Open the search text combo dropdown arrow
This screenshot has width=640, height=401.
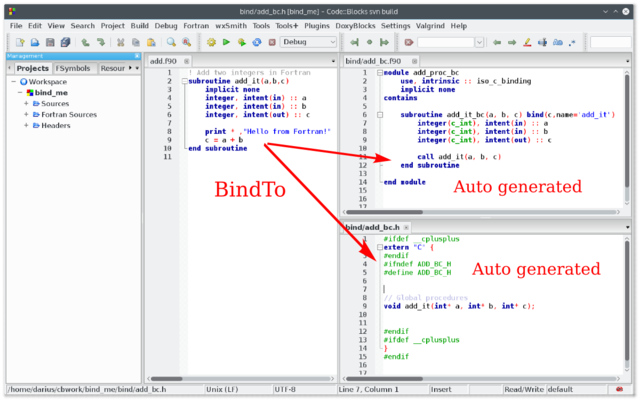pos(480,42)
